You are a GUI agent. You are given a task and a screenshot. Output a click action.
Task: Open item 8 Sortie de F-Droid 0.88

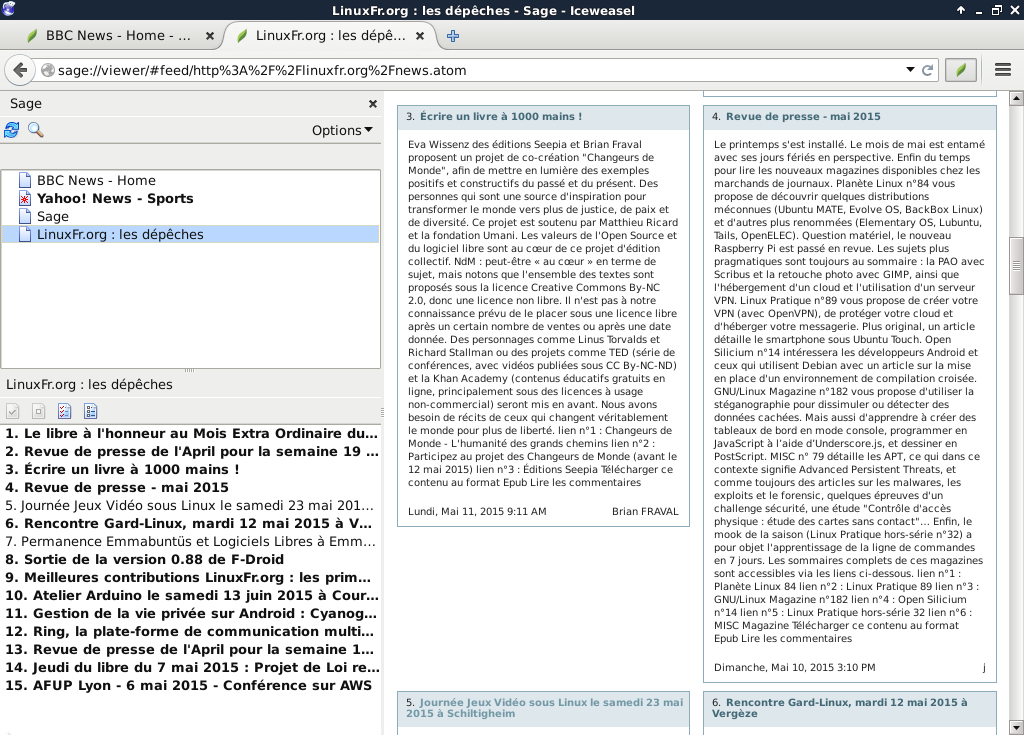tap(191, 559)
